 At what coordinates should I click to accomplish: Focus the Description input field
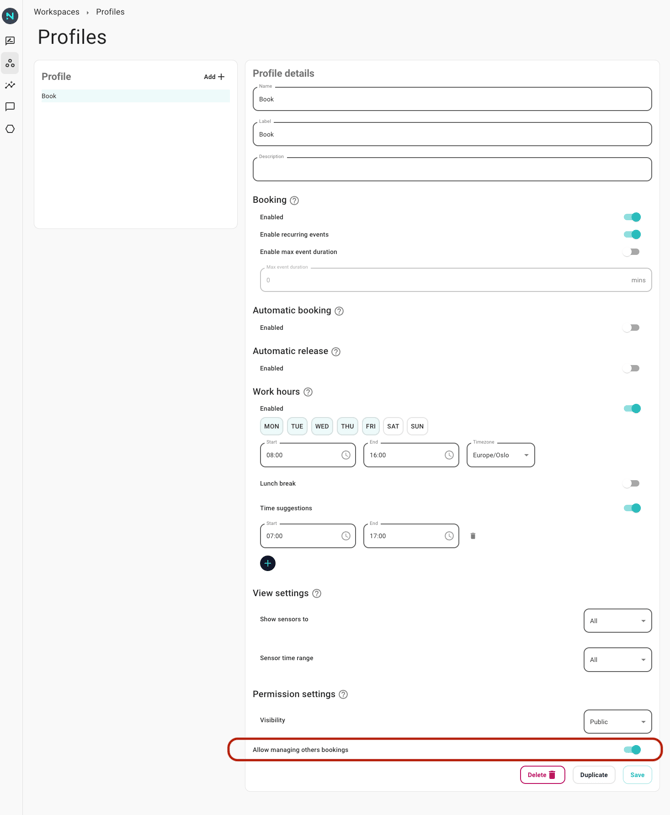click(452, 169)
